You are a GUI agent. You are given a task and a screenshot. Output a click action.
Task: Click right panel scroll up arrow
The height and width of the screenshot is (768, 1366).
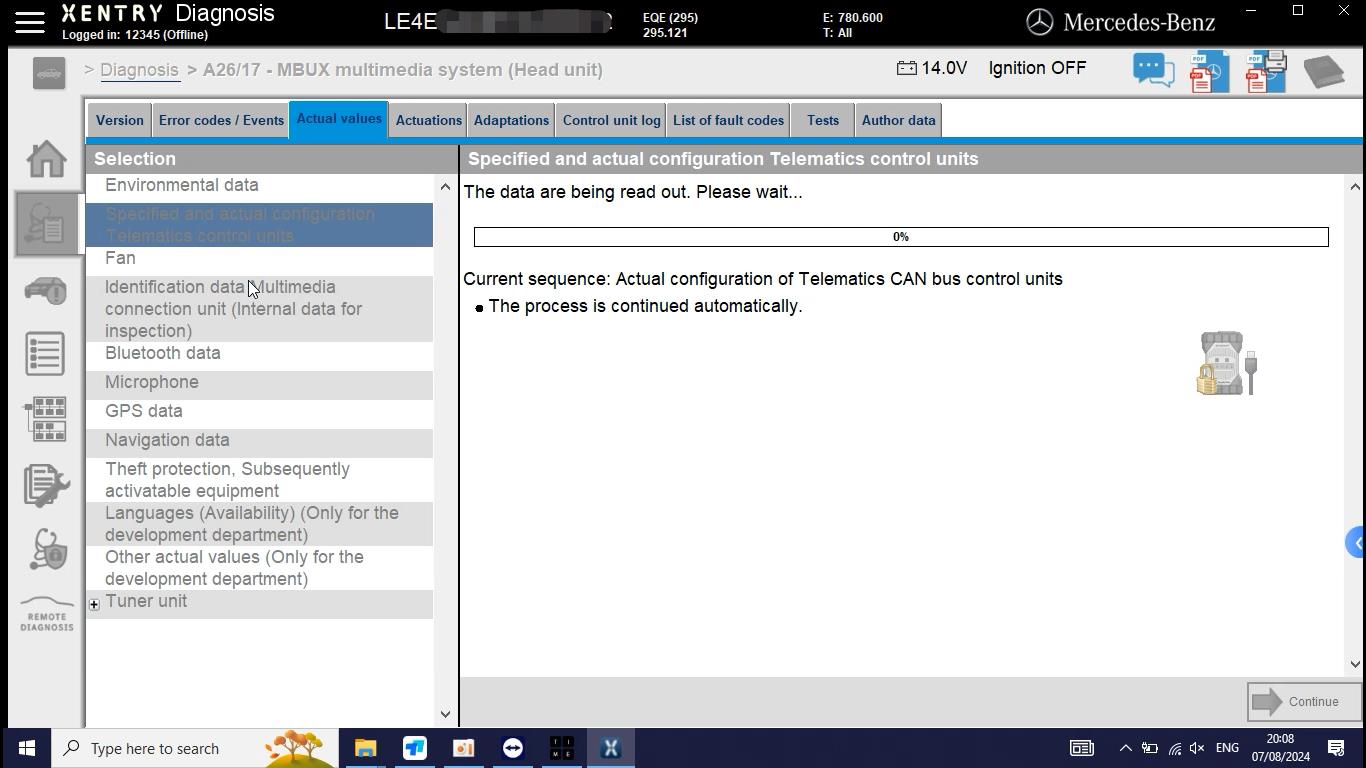pyautogui.click(x=1355, y=187)
